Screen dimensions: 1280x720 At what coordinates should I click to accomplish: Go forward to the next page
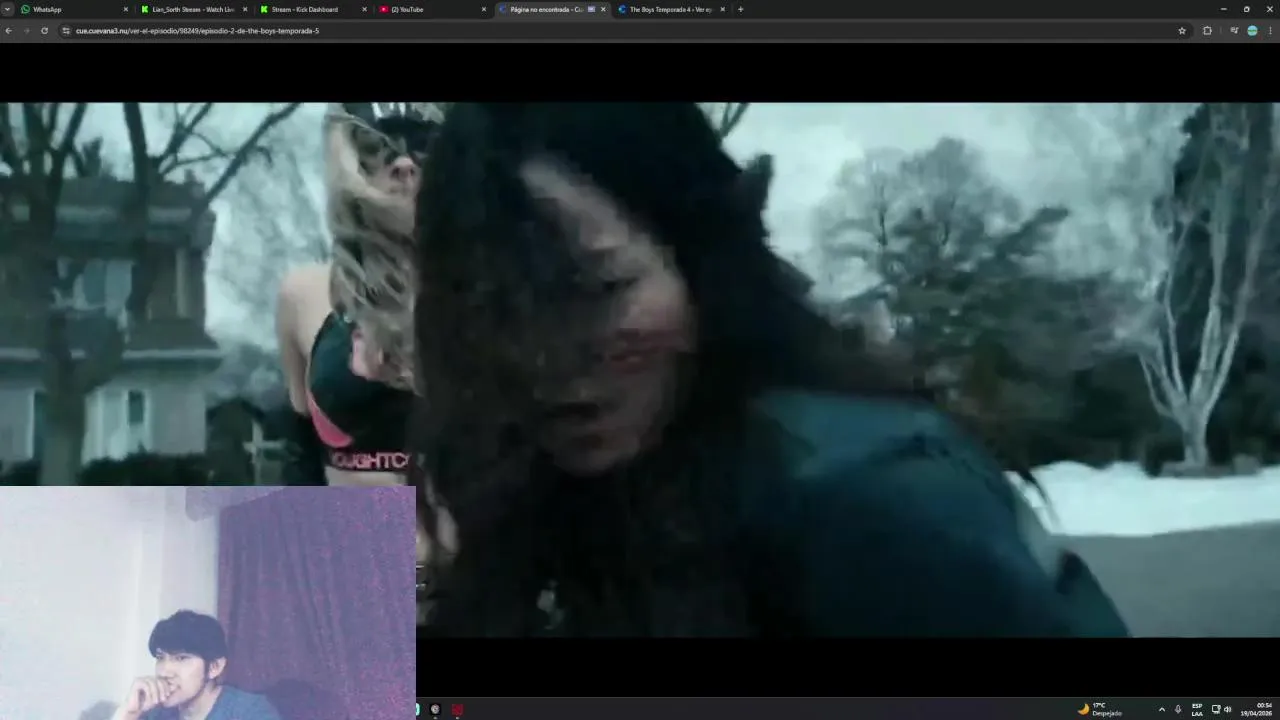click(26, 31)
